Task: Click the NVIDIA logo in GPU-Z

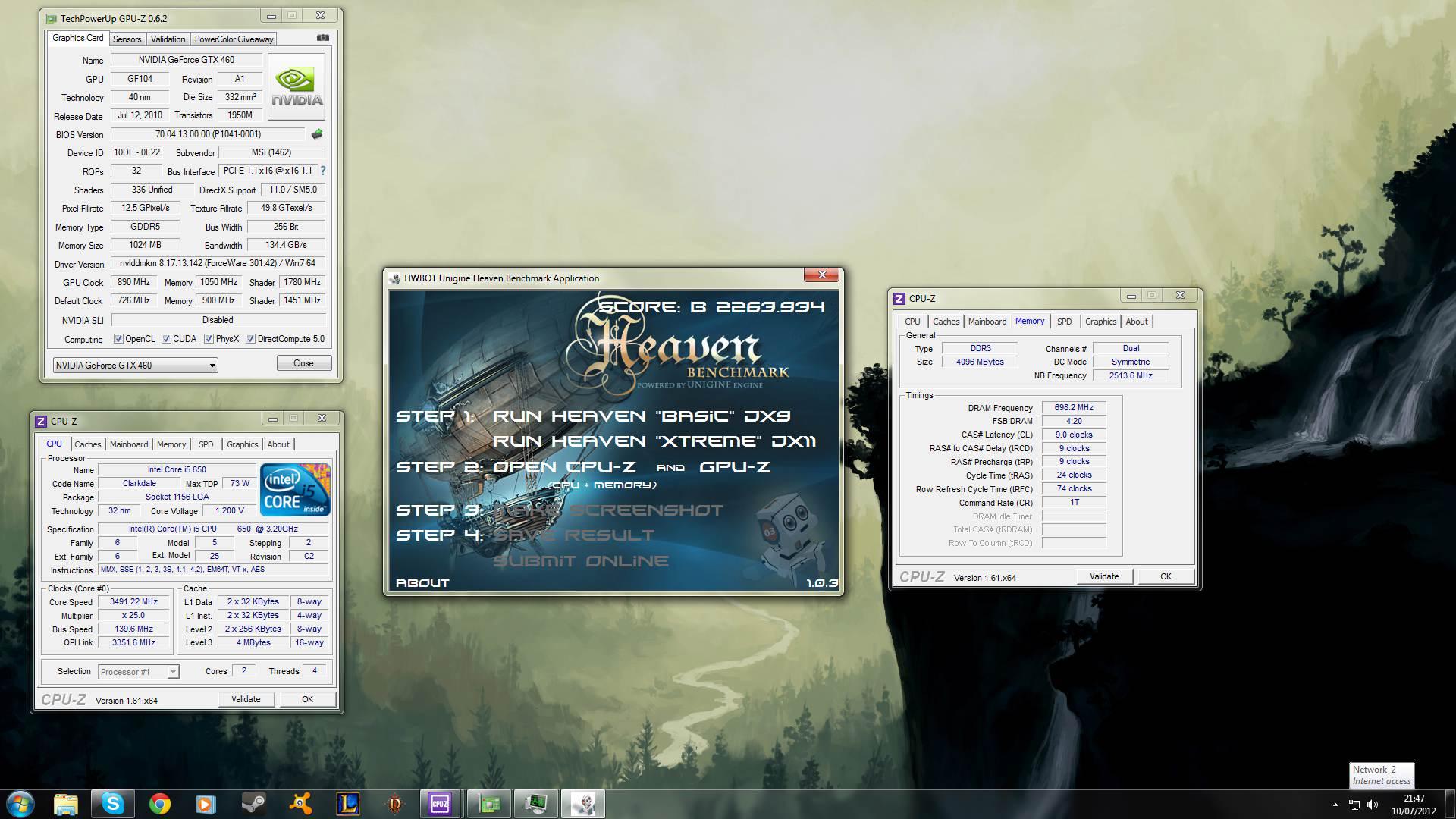Action: (x=297, y=86)
